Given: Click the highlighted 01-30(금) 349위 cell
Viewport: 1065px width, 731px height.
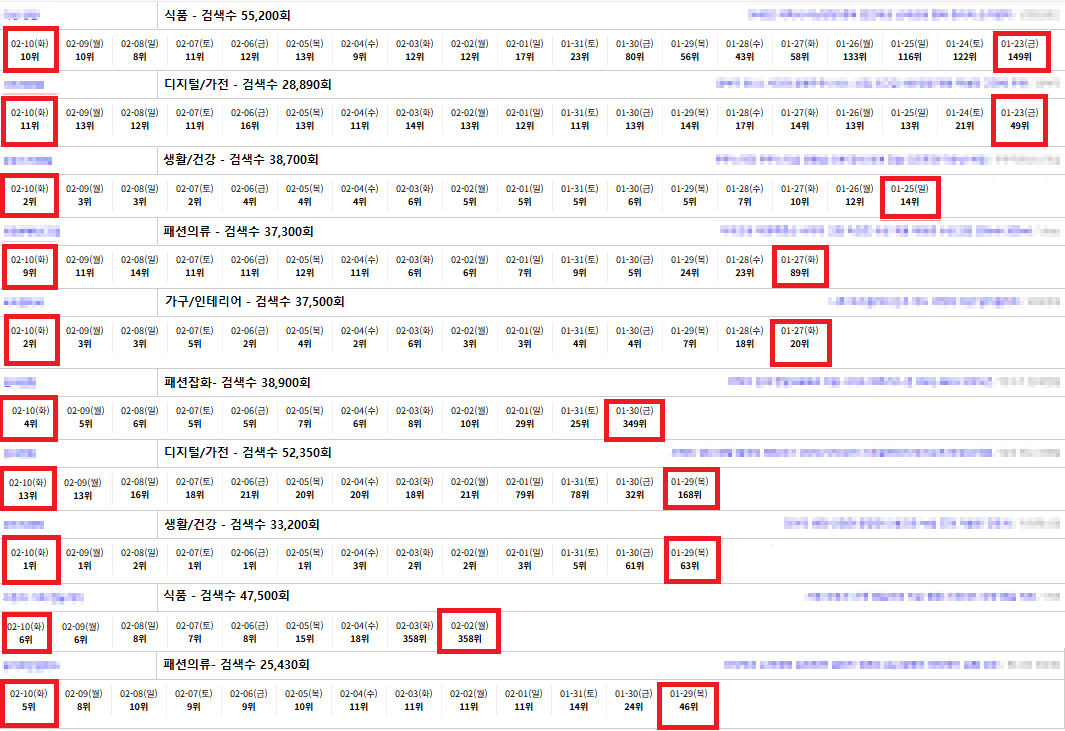Looking at the screenshot, I should click(634, 416).
